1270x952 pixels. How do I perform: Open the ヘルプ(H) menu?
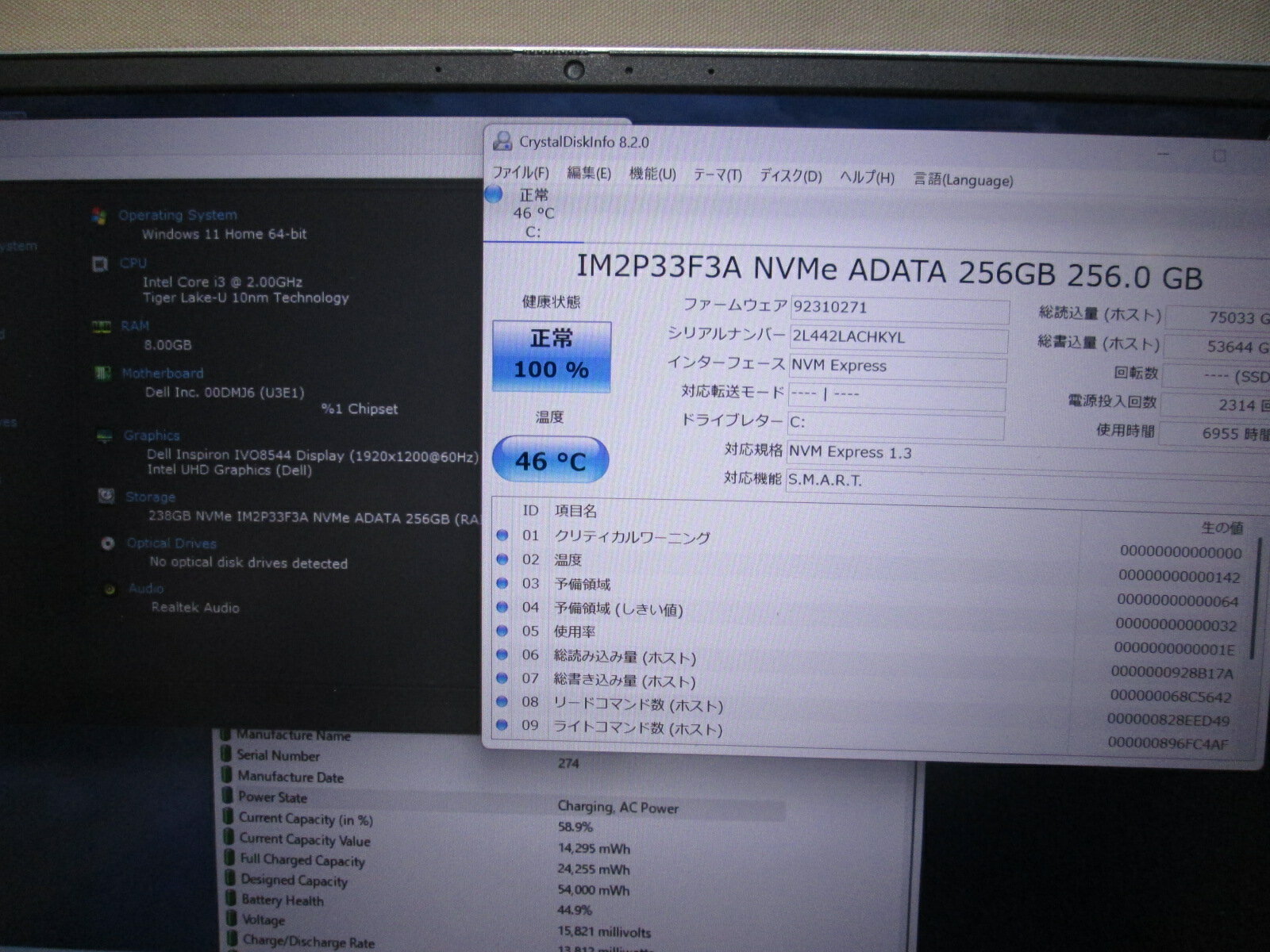pyautogui.click(x=867, y=177)
